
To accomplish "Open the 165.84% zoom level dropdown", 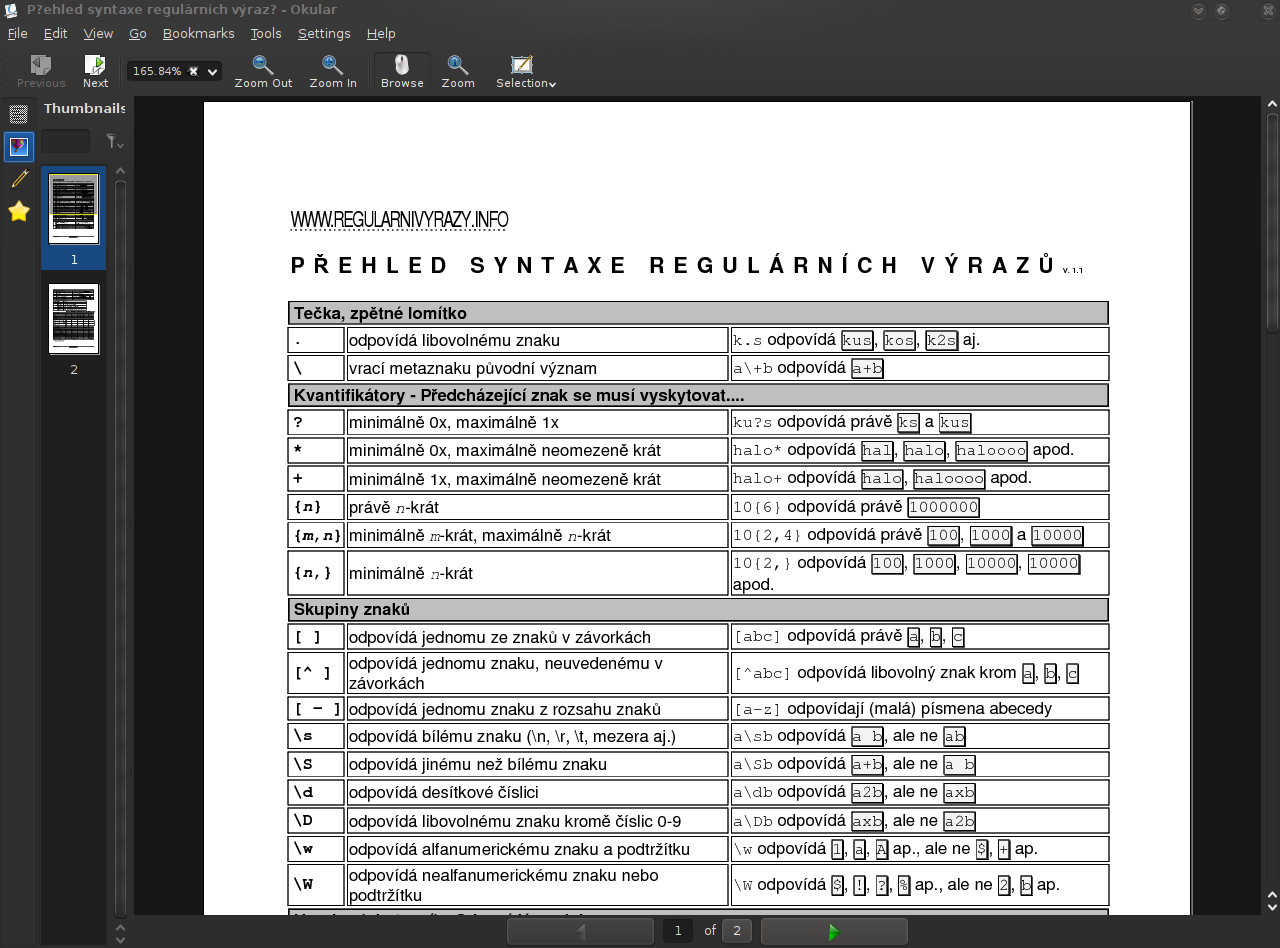I will point(212,71).
